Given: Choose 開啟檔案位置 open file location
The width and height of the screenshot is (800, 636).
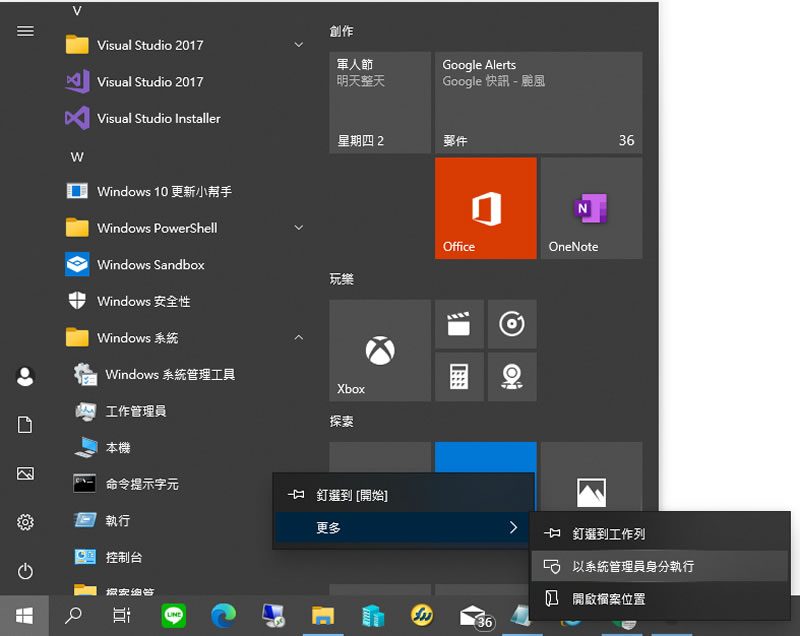Looking at the screenshot, I should pyautogui.click(x=660, y=599).
